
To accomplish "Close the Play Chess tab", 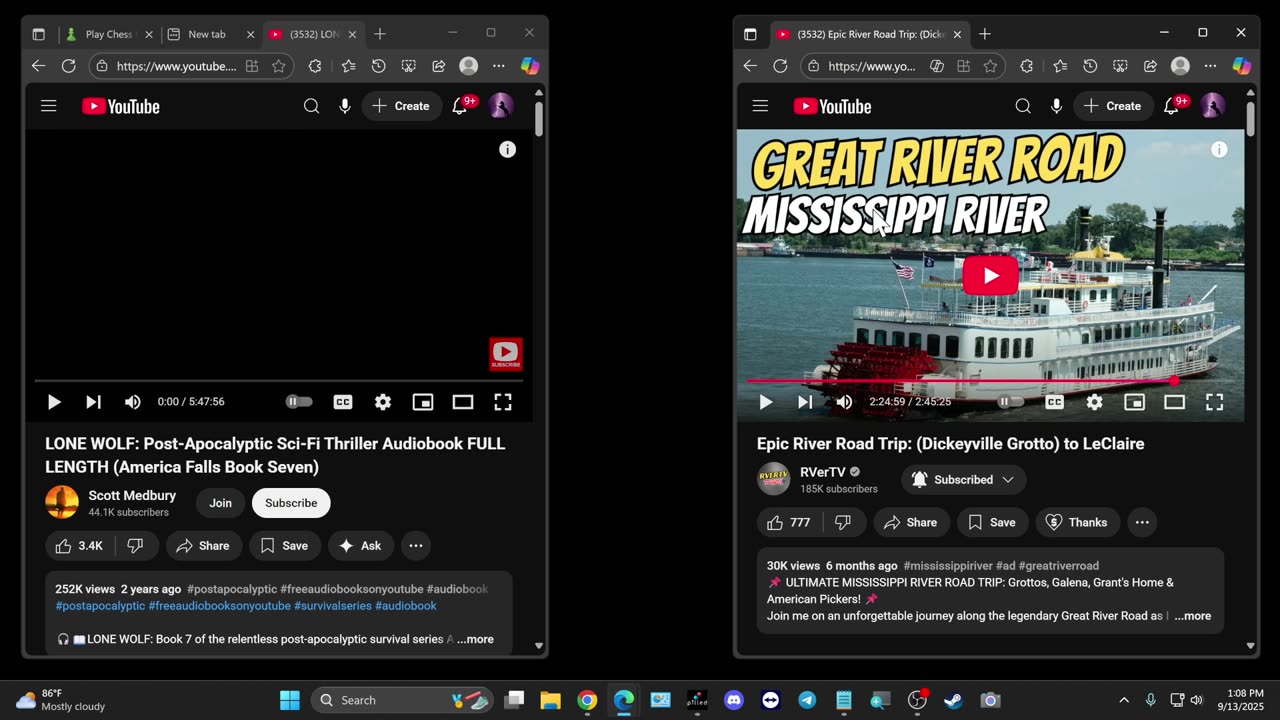I will [x=149, y=34].
